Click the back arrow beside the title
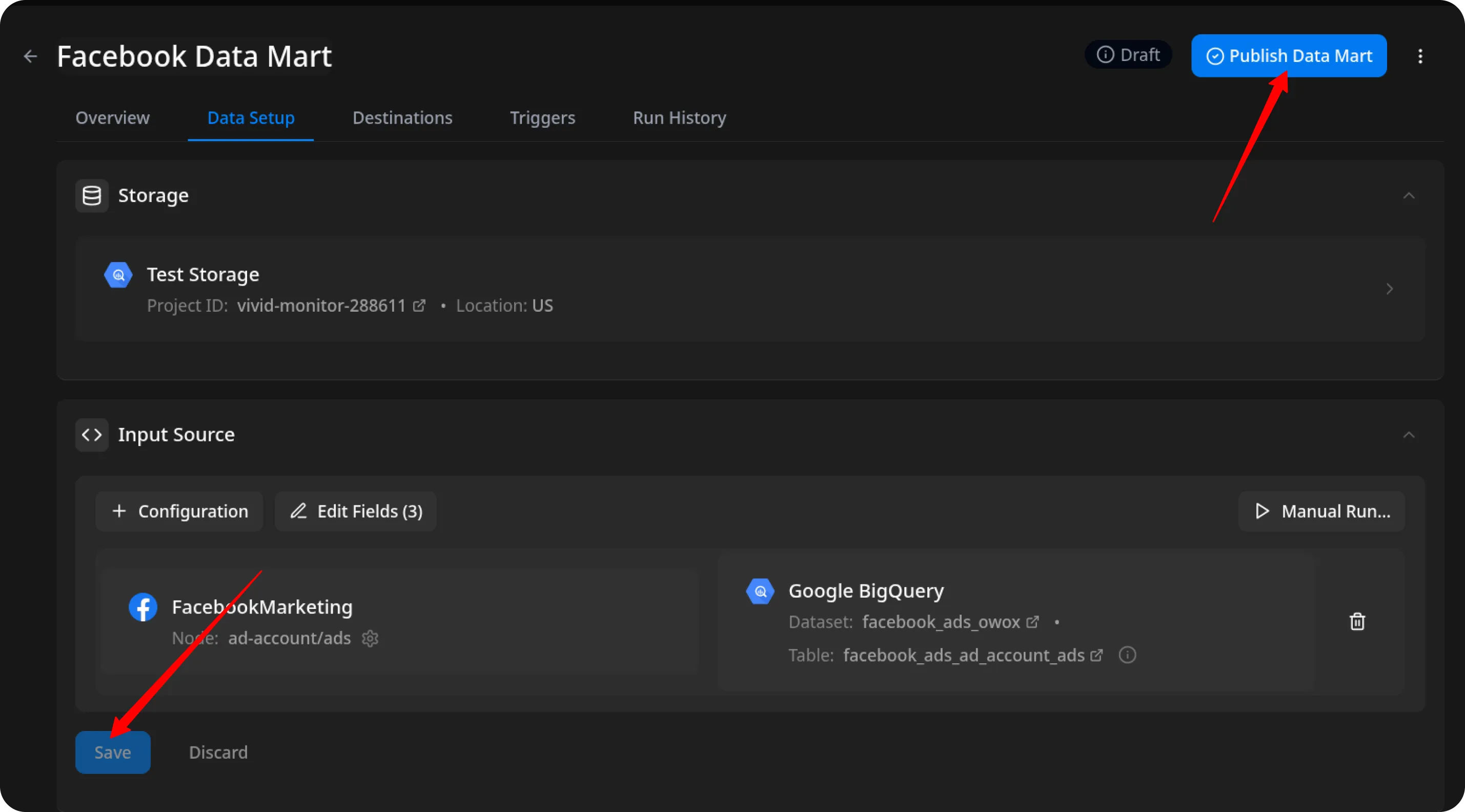The image size is (1465, 812). 30,56
